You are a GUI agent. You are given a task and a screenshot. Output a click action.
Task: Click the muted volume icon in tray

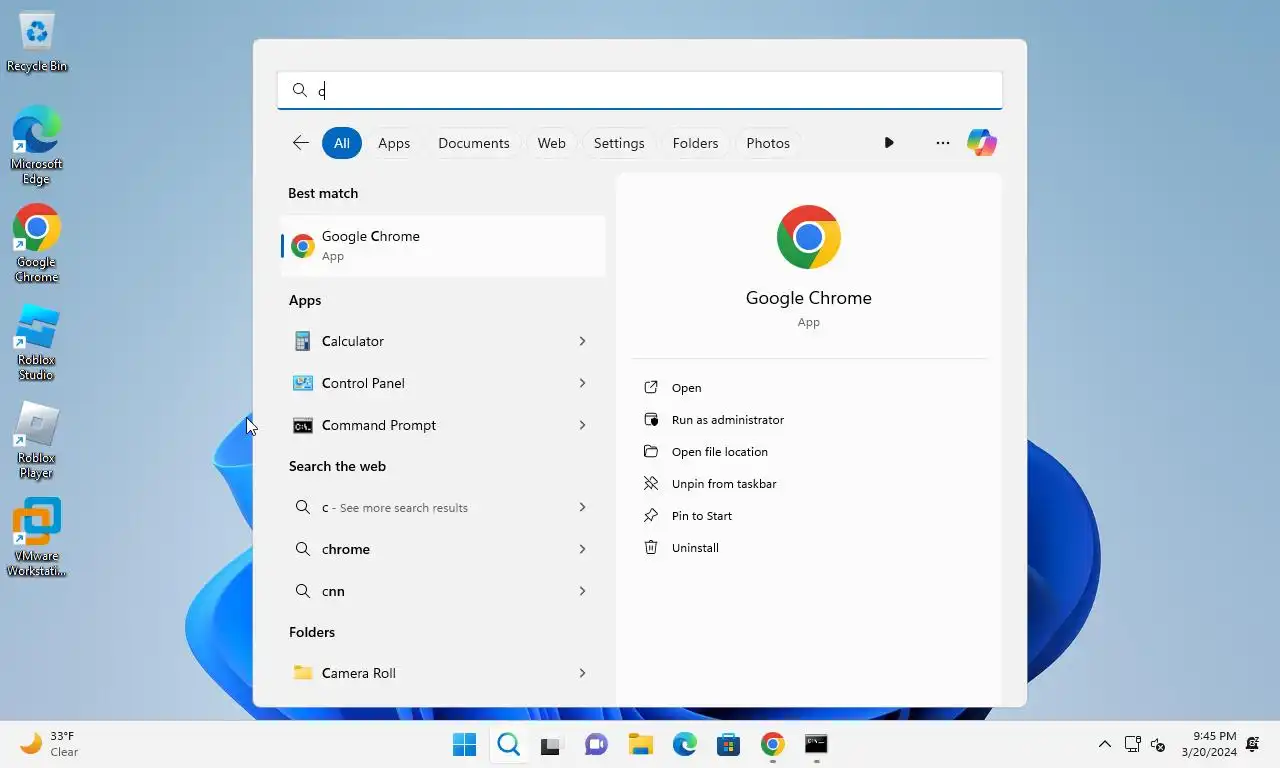pyautogui.click(x=1158, y=744)
